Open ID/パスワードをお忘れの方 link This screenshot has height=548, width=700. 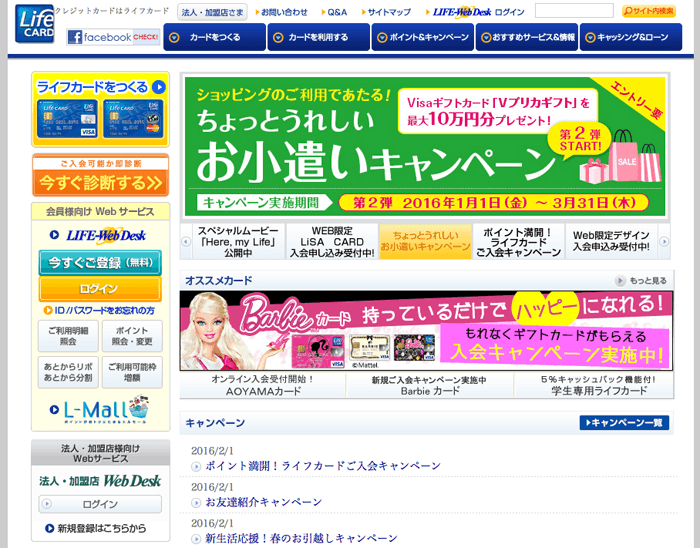(x=99, y=310)
